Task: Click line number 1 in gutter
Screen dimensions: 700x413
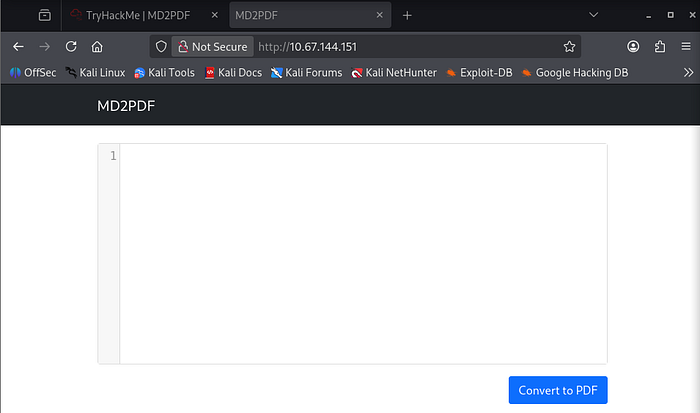Action: coord(113,156)
